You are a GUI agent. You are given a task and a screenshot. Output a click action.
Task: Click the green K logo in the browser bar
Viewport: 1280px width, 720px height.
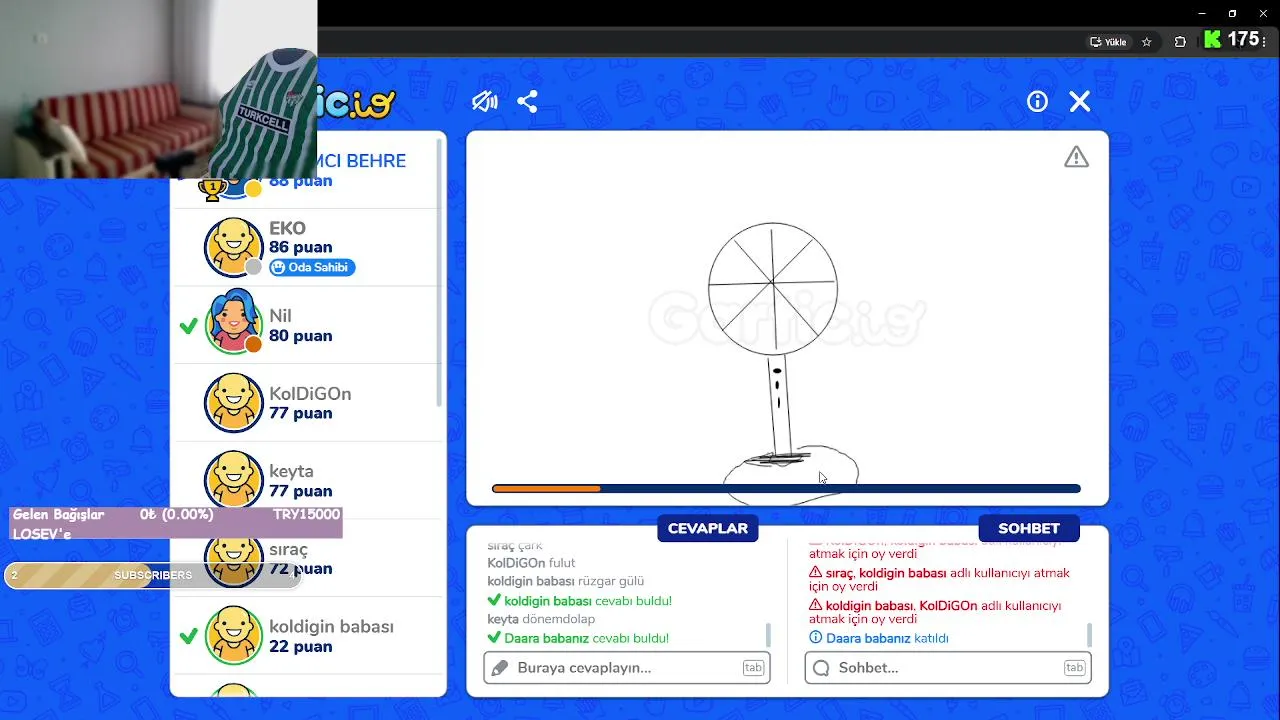click(x=1213, y=40)
